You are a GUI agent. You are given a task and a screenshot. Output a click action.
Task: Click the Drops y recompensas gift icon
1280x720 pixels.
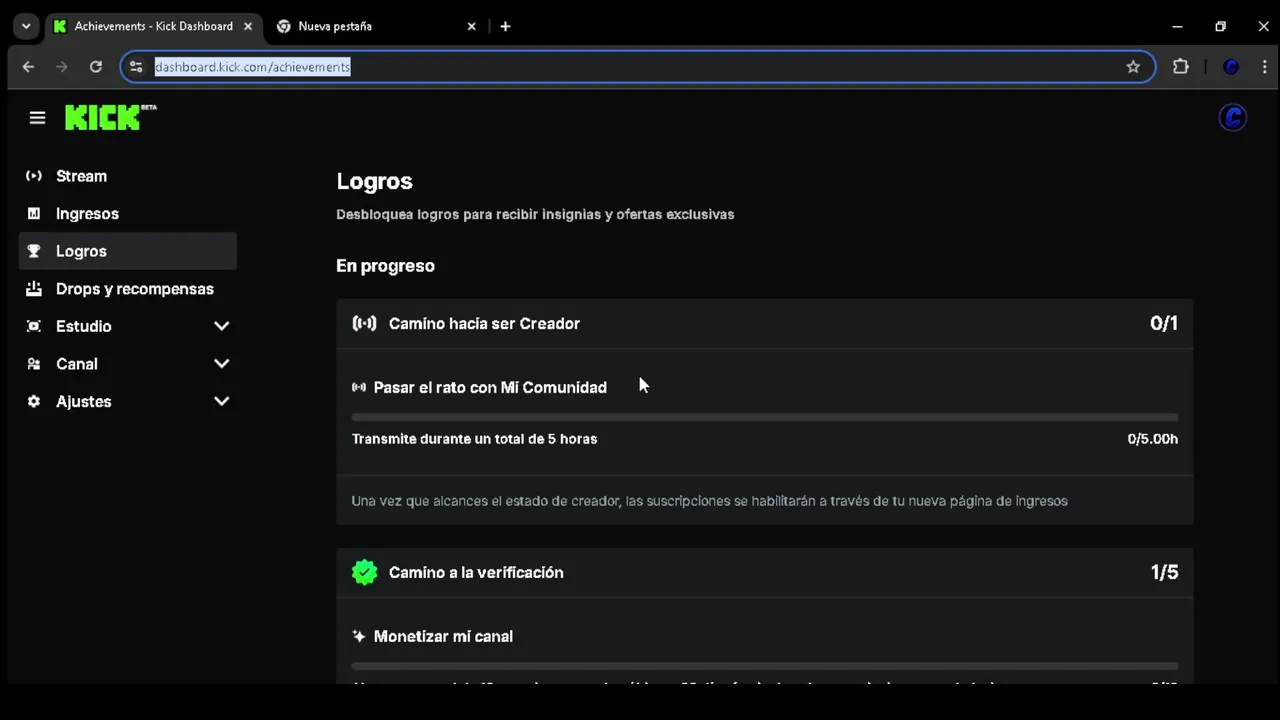34,289
